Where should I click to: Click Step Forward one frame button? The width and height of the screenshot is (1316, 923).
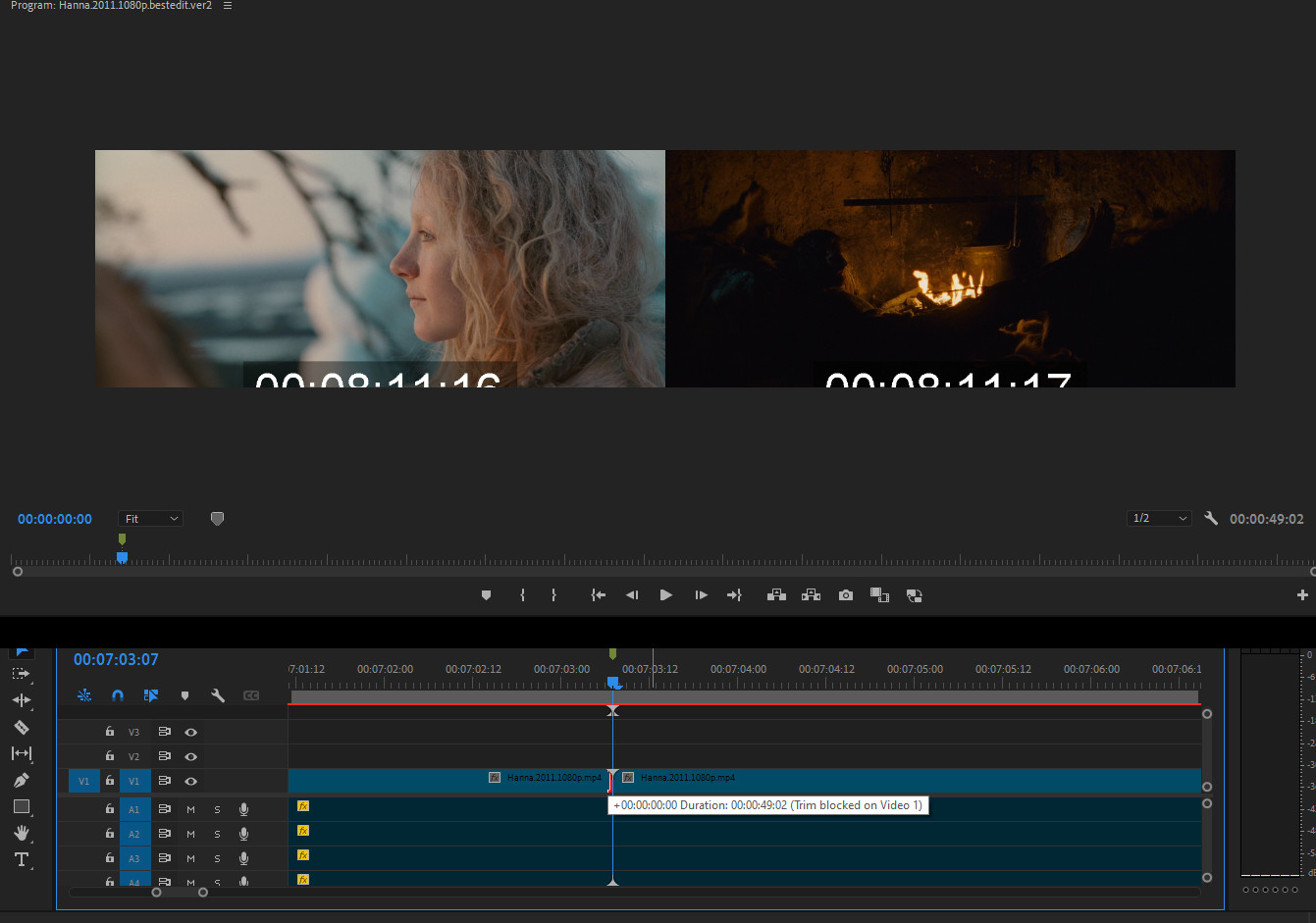click(x=701, y=595)
